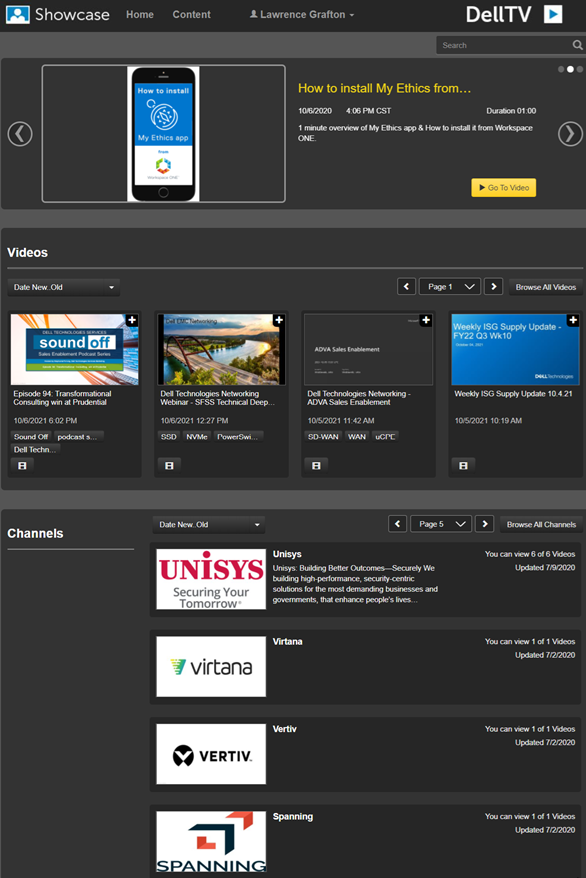
Task: Click the Dell Techn... tag
Action: coord(35,449)
